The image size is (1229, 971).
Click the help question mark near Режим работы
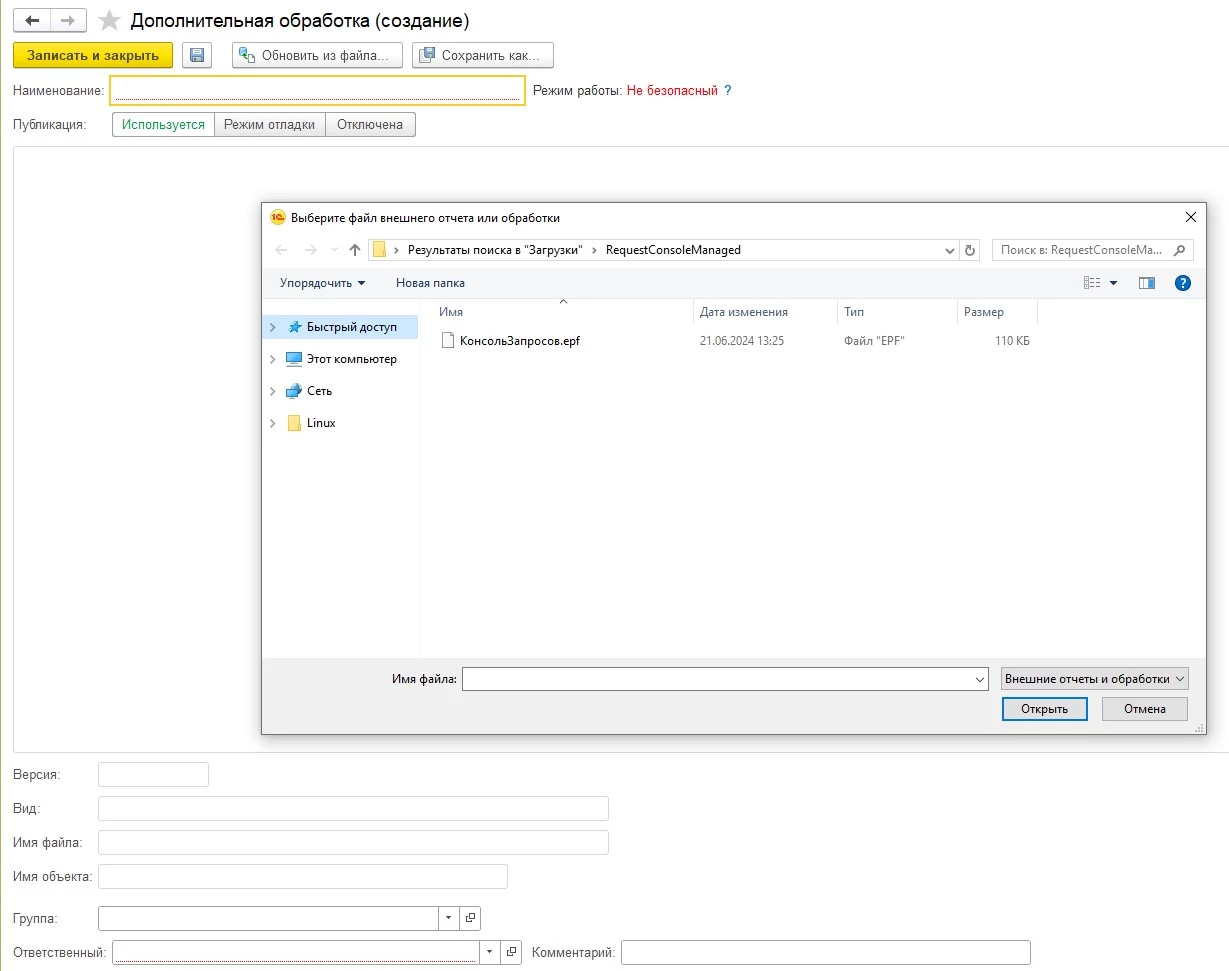pos(728,90)
